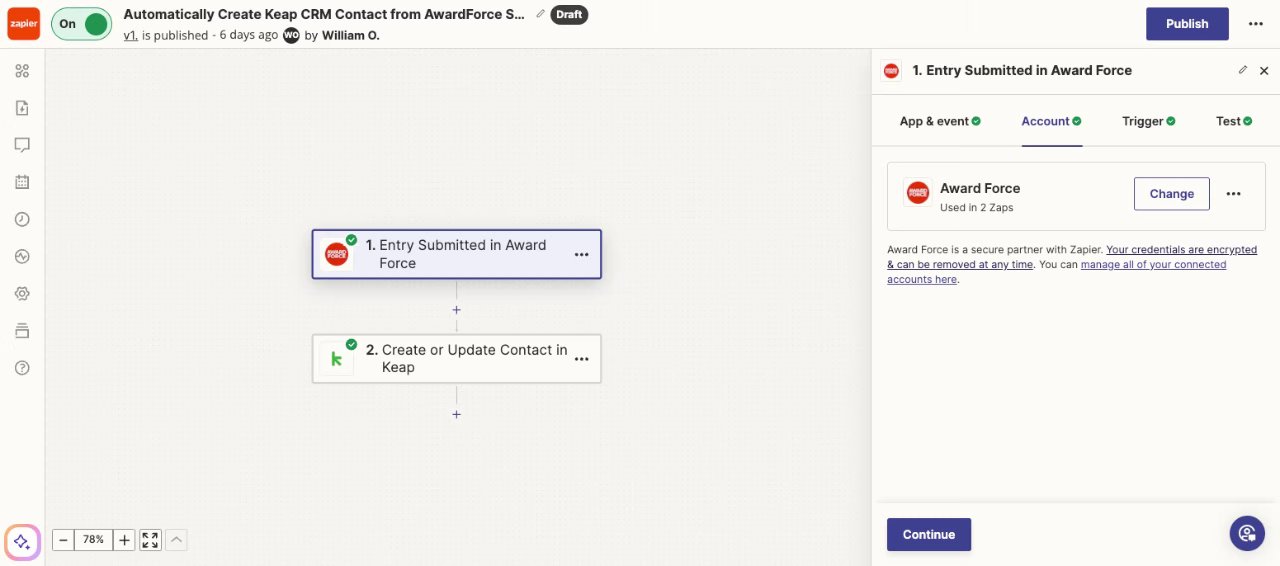This screenshot has height=566, width=1280.
Task: Add a step between steps 1 and 2
Action: tap(456, 310)
